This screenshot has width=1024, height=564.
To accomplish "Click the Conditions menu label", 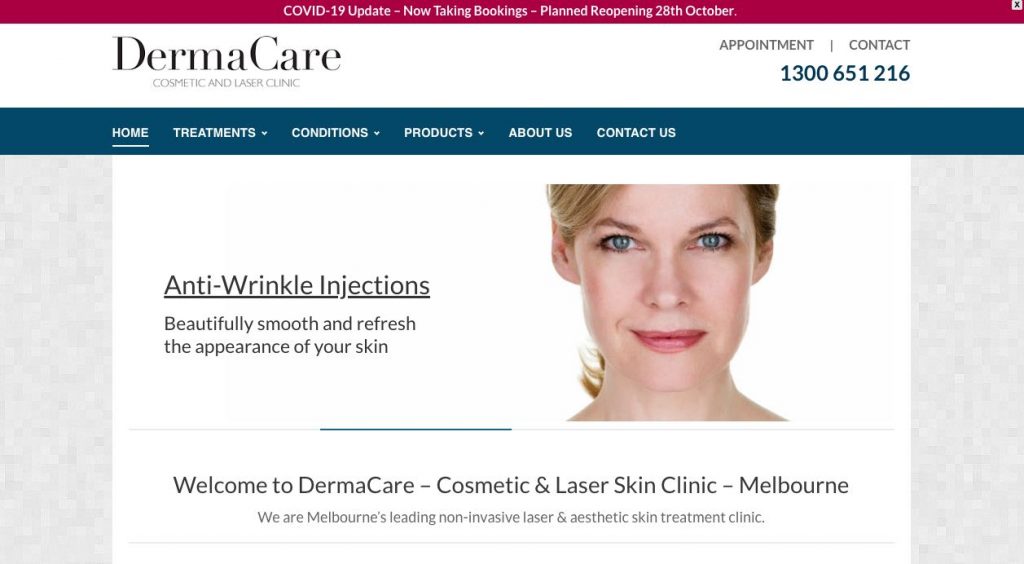I will pos(330,133).
